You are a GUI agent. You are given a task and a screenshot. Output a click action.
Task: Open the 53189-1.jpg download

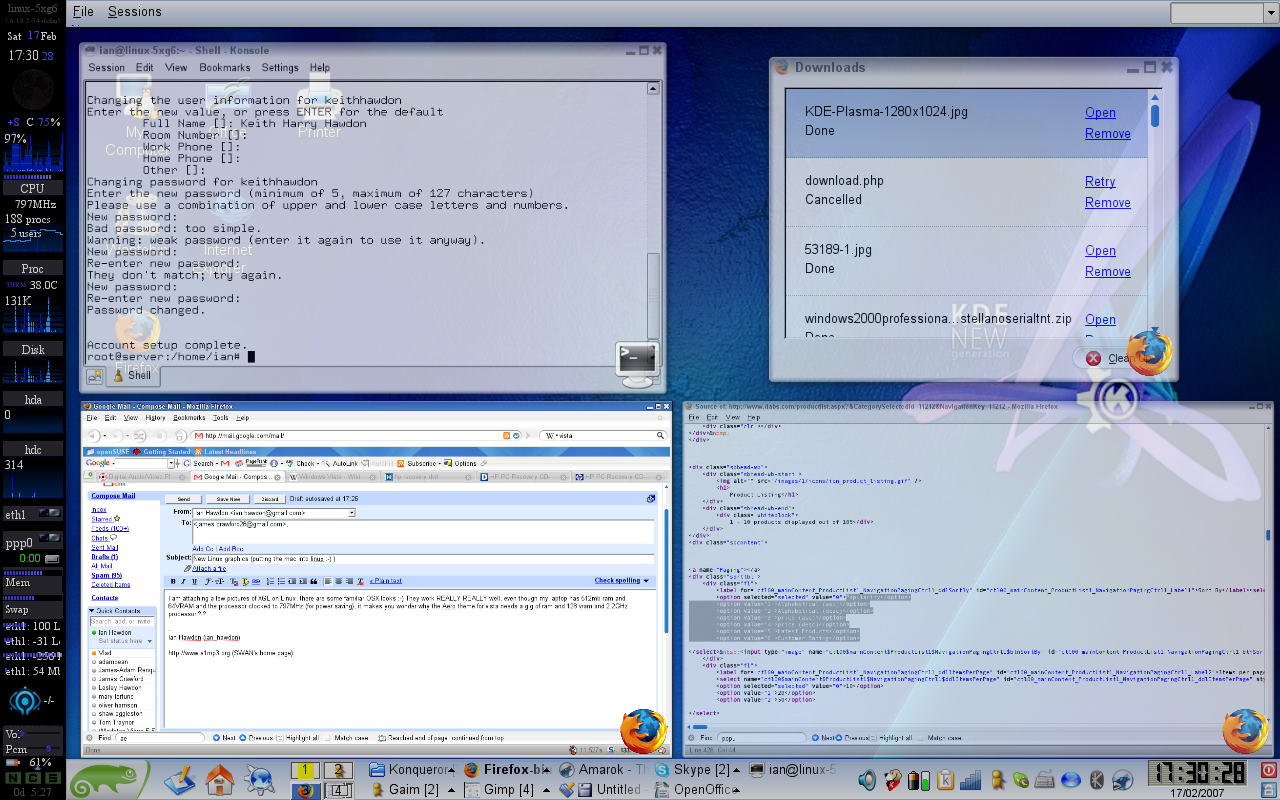1100,251
